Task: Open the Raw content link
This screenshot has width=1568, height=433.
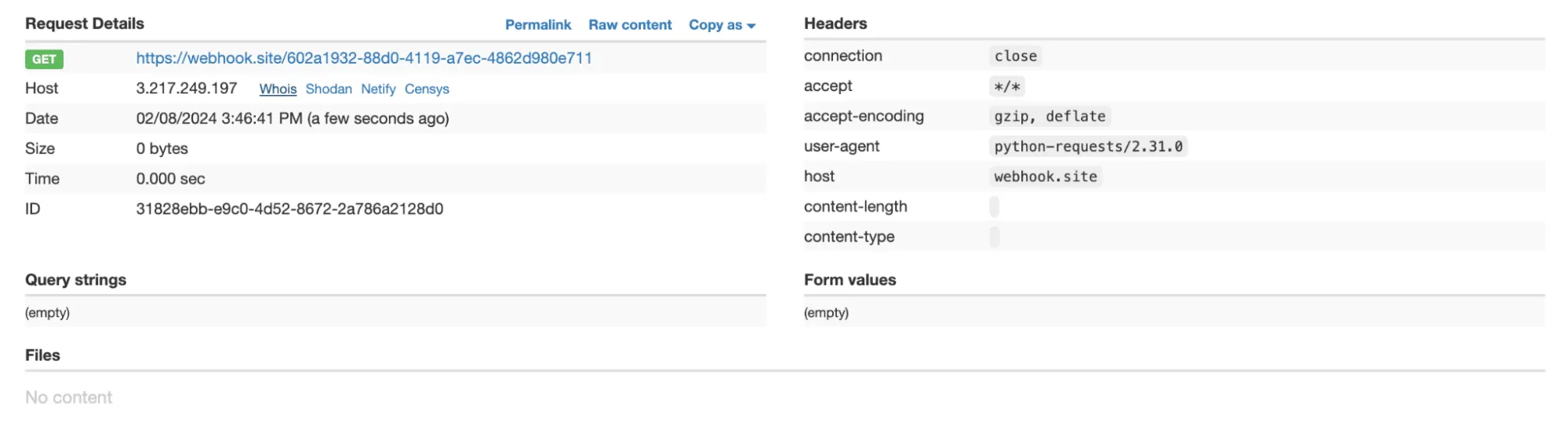Action: coord(630,25)
